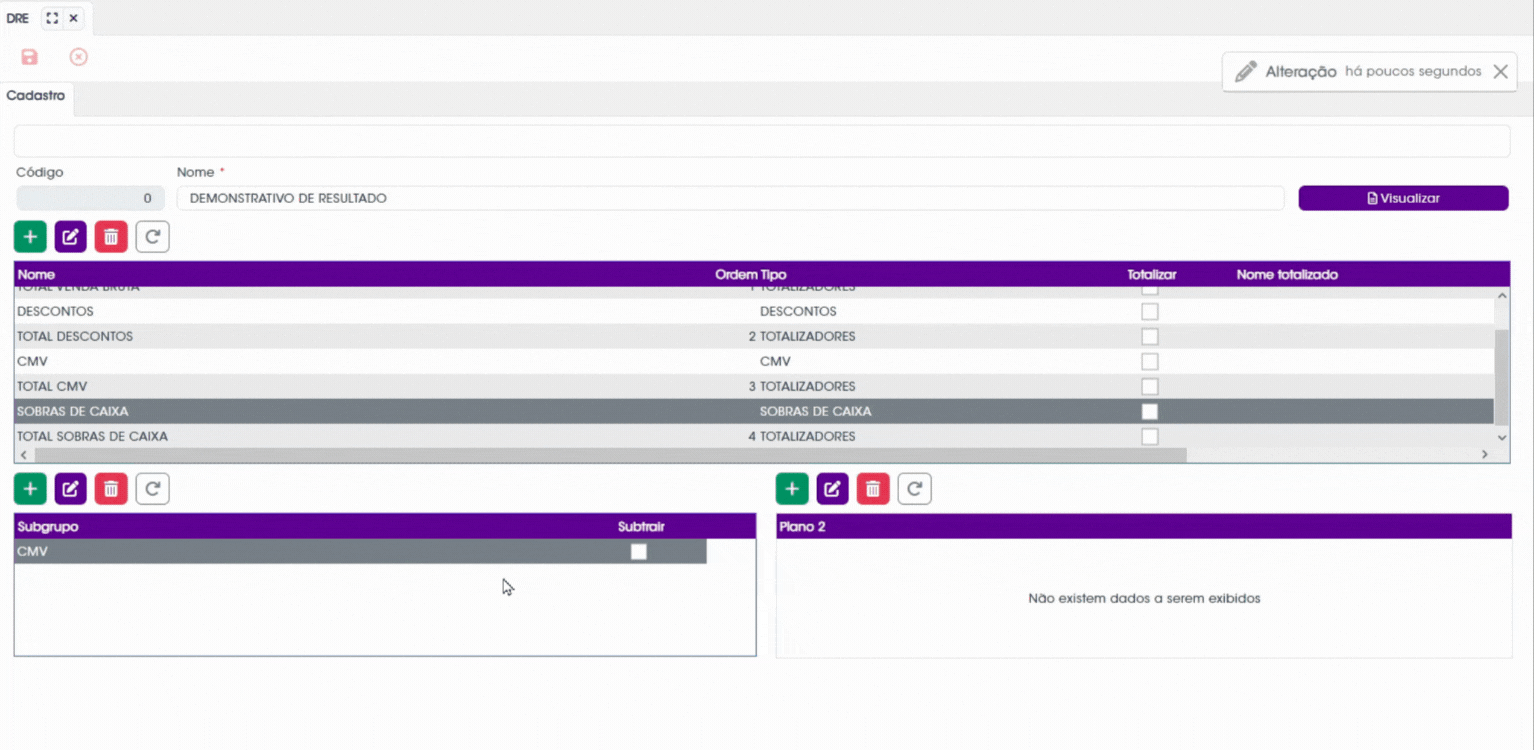Dismiss the Alteração notification
Viewport: 1534px width, 750px height.
(1500, 72)
